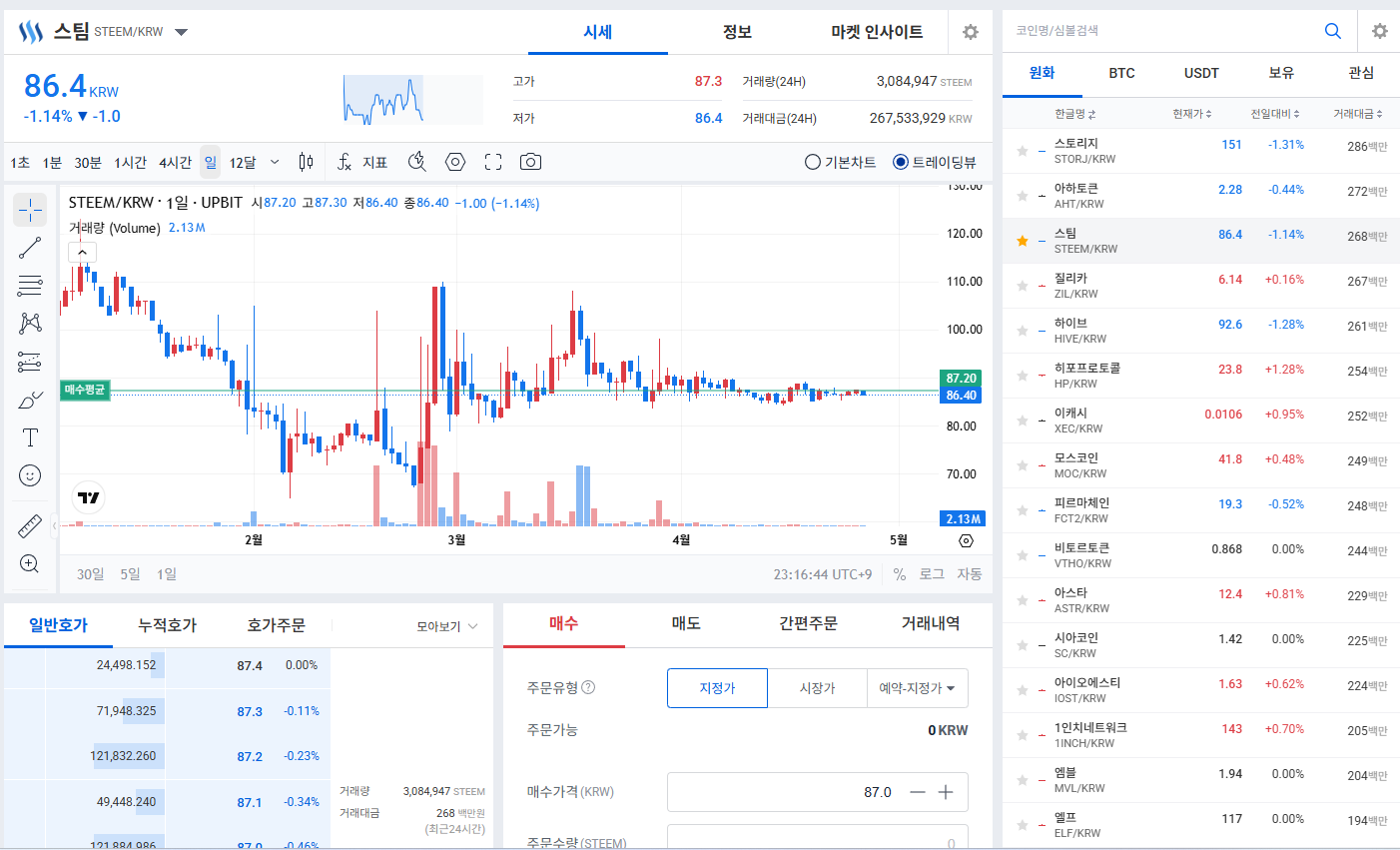Click the 87.3 ask price row

tap(168, 711)
